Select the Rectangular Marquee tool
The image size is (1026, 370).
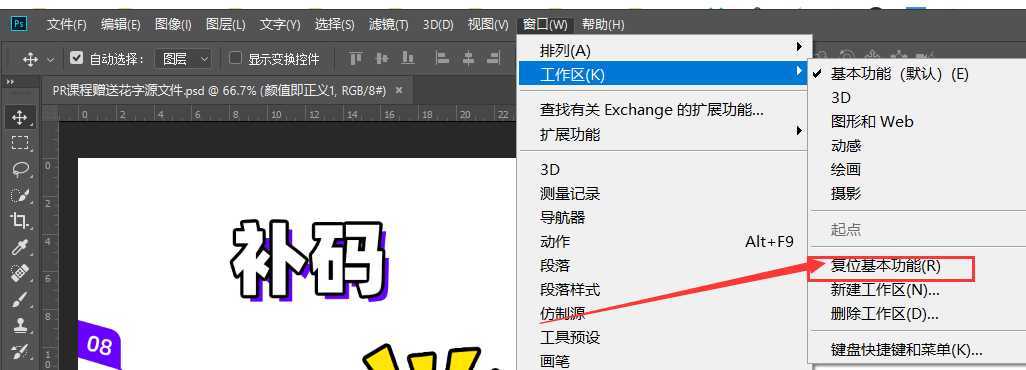20,143
